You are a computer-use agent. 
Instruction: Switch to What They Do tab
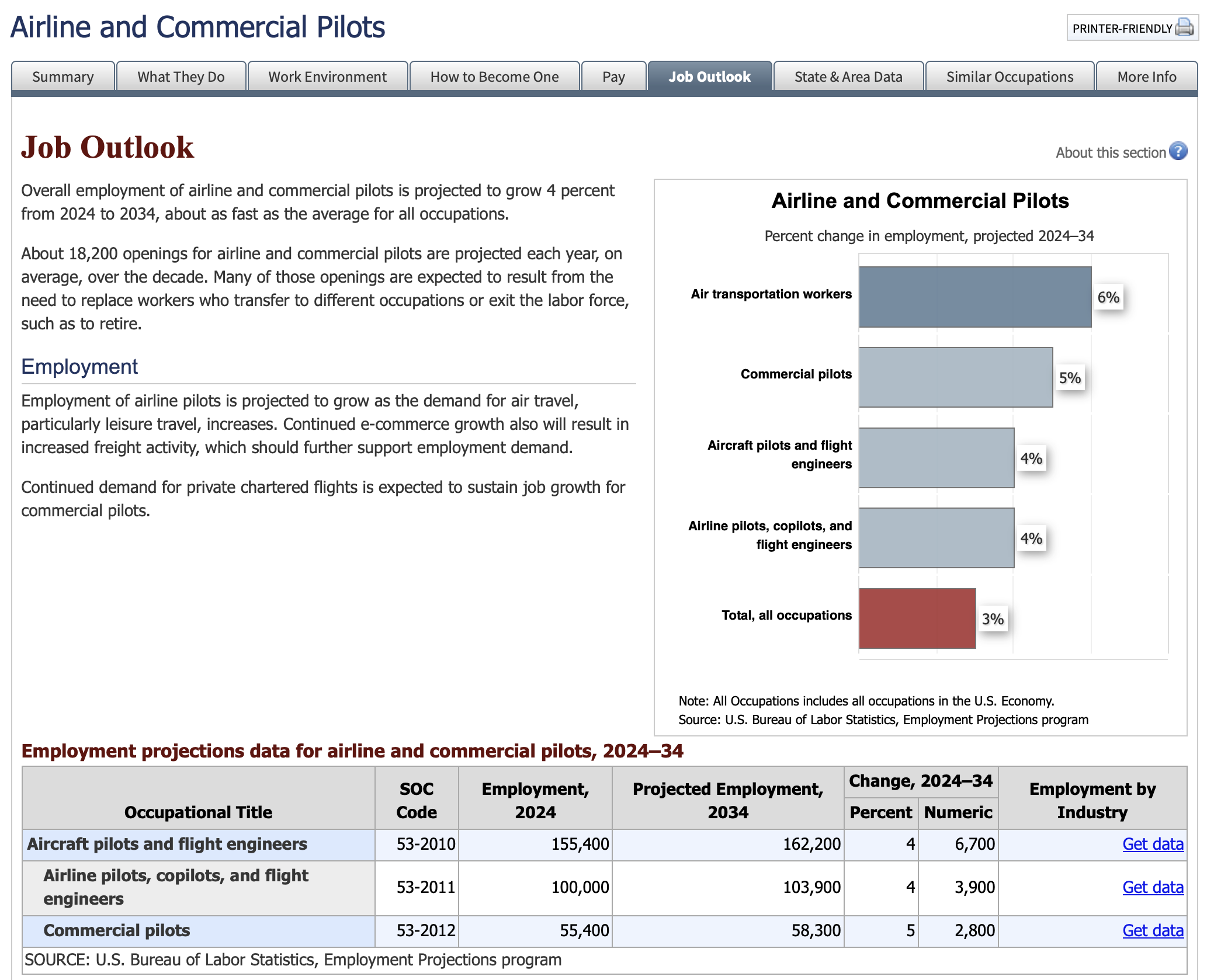[x=181, y=77]
